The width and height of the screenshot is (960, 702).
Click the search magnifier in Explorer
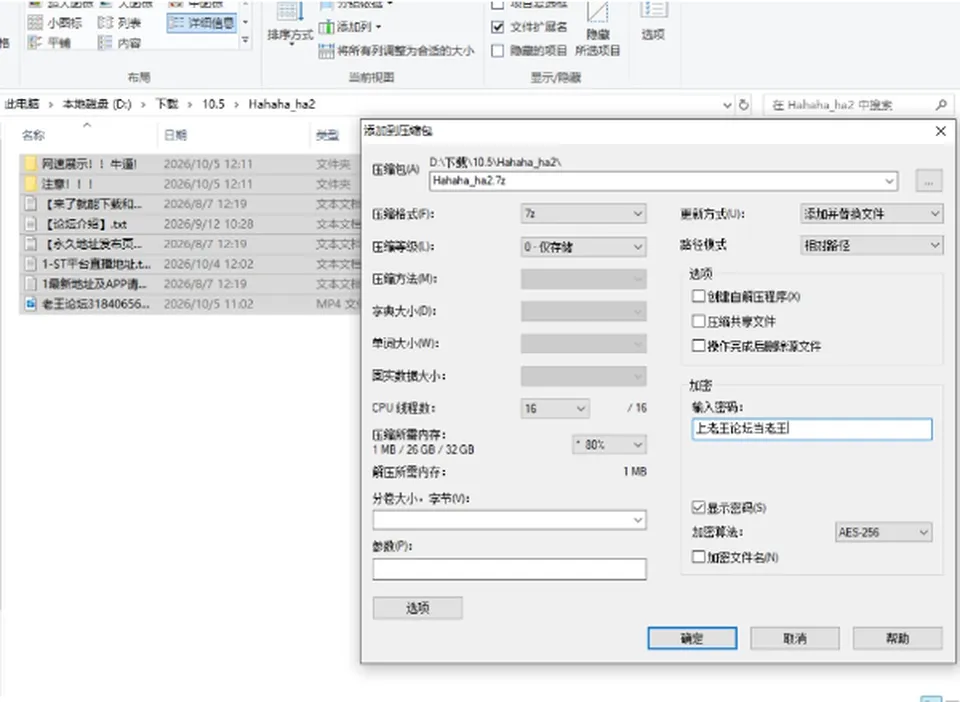coord(941,105)
